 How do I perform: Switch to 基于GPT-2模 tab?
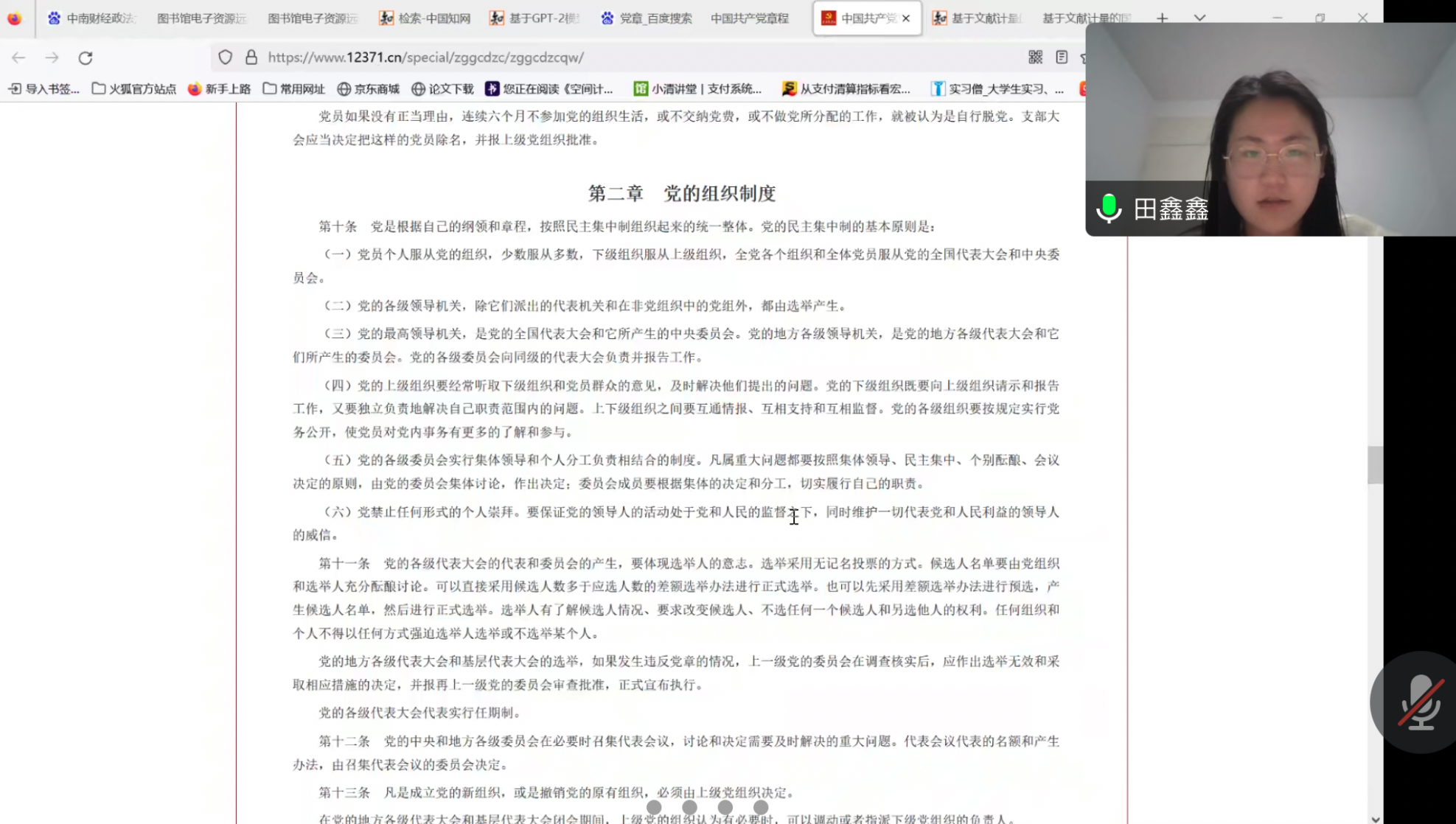535,18
